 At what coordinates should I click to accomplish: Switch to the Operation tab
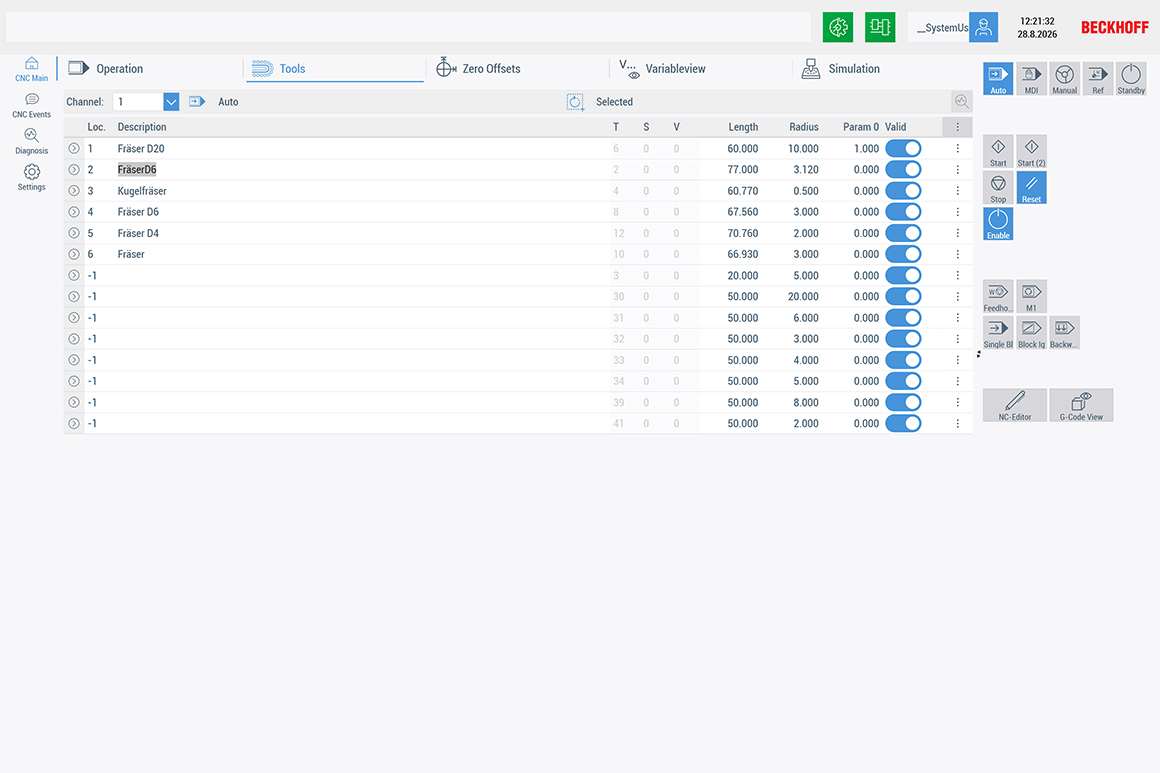150,69
